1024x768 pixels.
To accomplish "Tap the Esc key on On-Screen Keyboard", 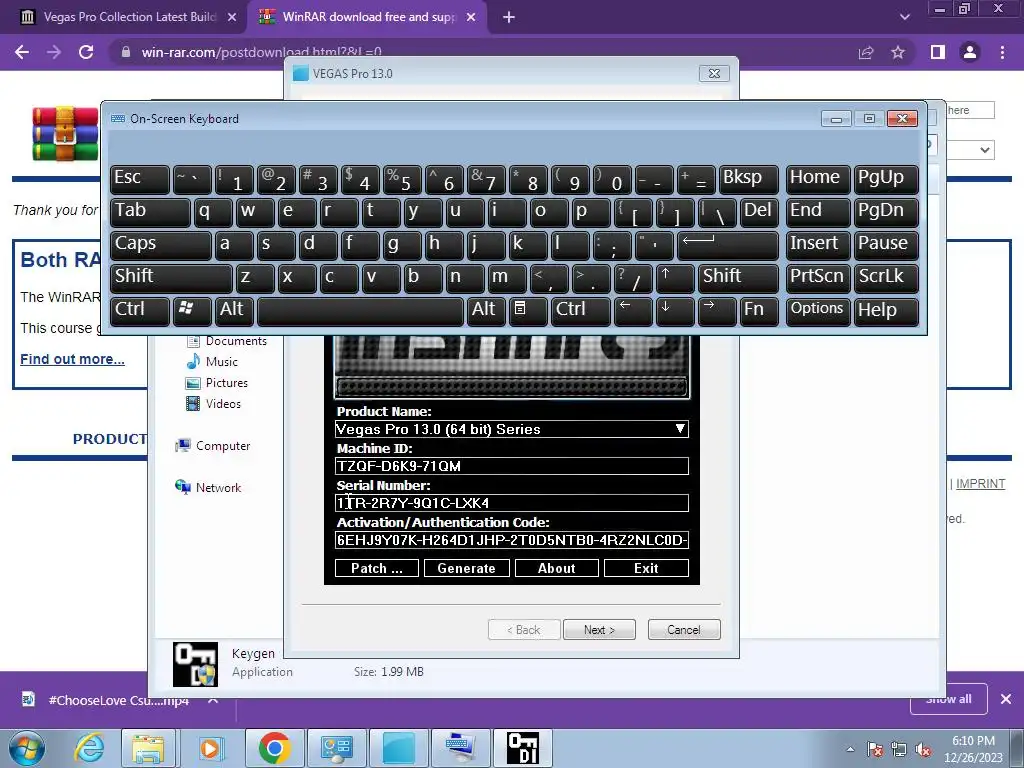I will pos(140,179).
